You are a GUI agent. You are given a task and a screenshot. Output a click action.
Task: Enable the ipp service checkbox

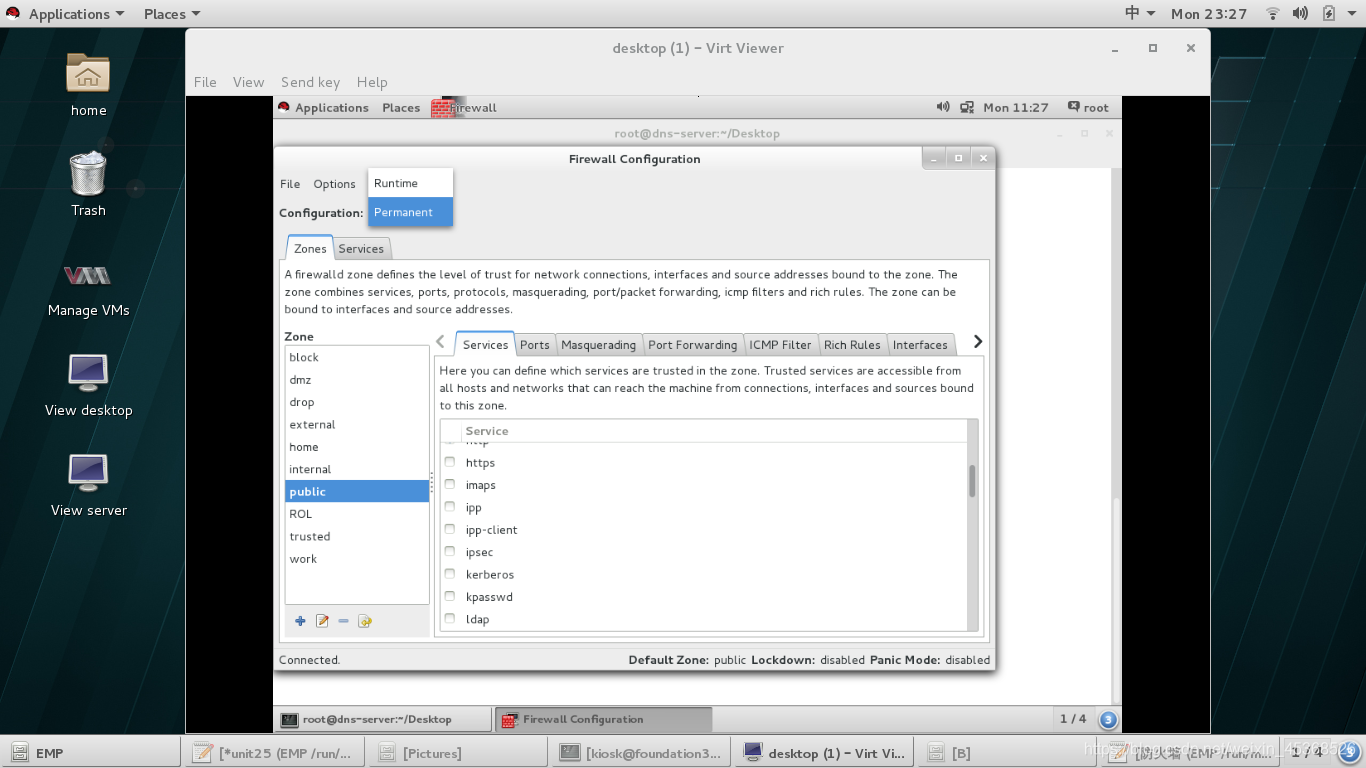450,508
